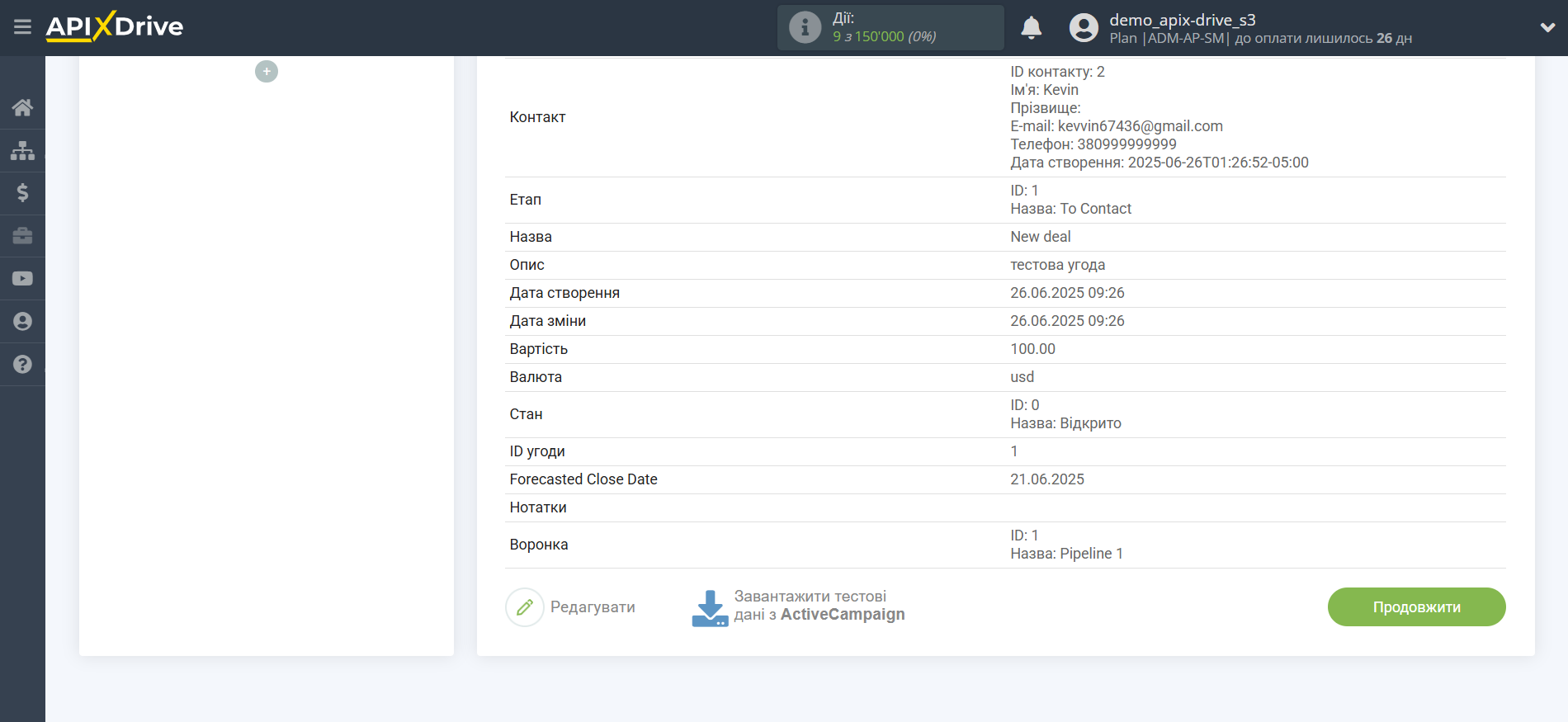Viewport: 1568px width, 722px height.
Task: Expand the account dropdown chevron
Action: coord(1547,27)
